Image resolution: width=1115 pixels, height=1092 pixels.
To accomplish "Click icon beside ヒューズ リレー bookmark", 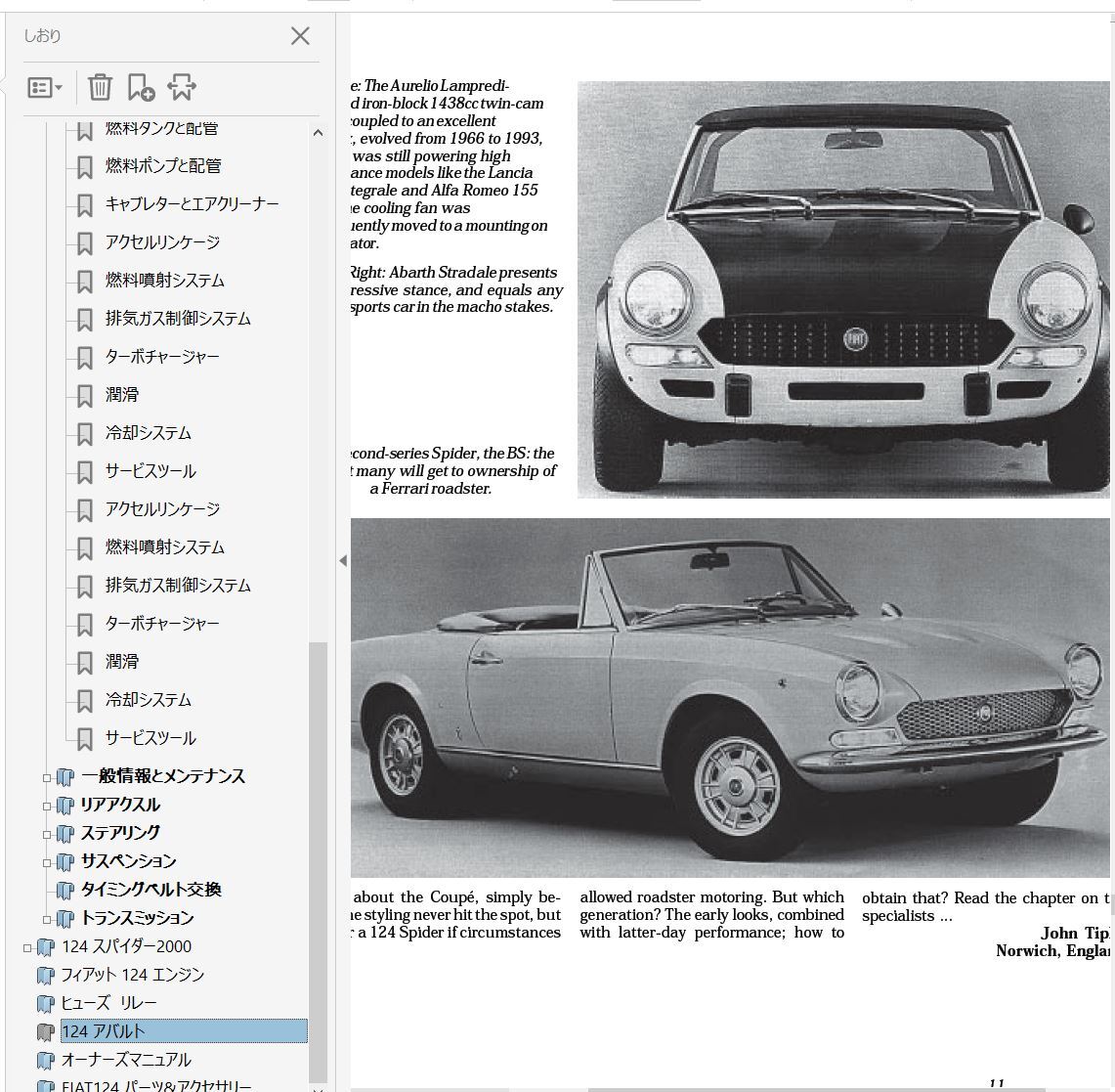I will [x=46, y=1004].
